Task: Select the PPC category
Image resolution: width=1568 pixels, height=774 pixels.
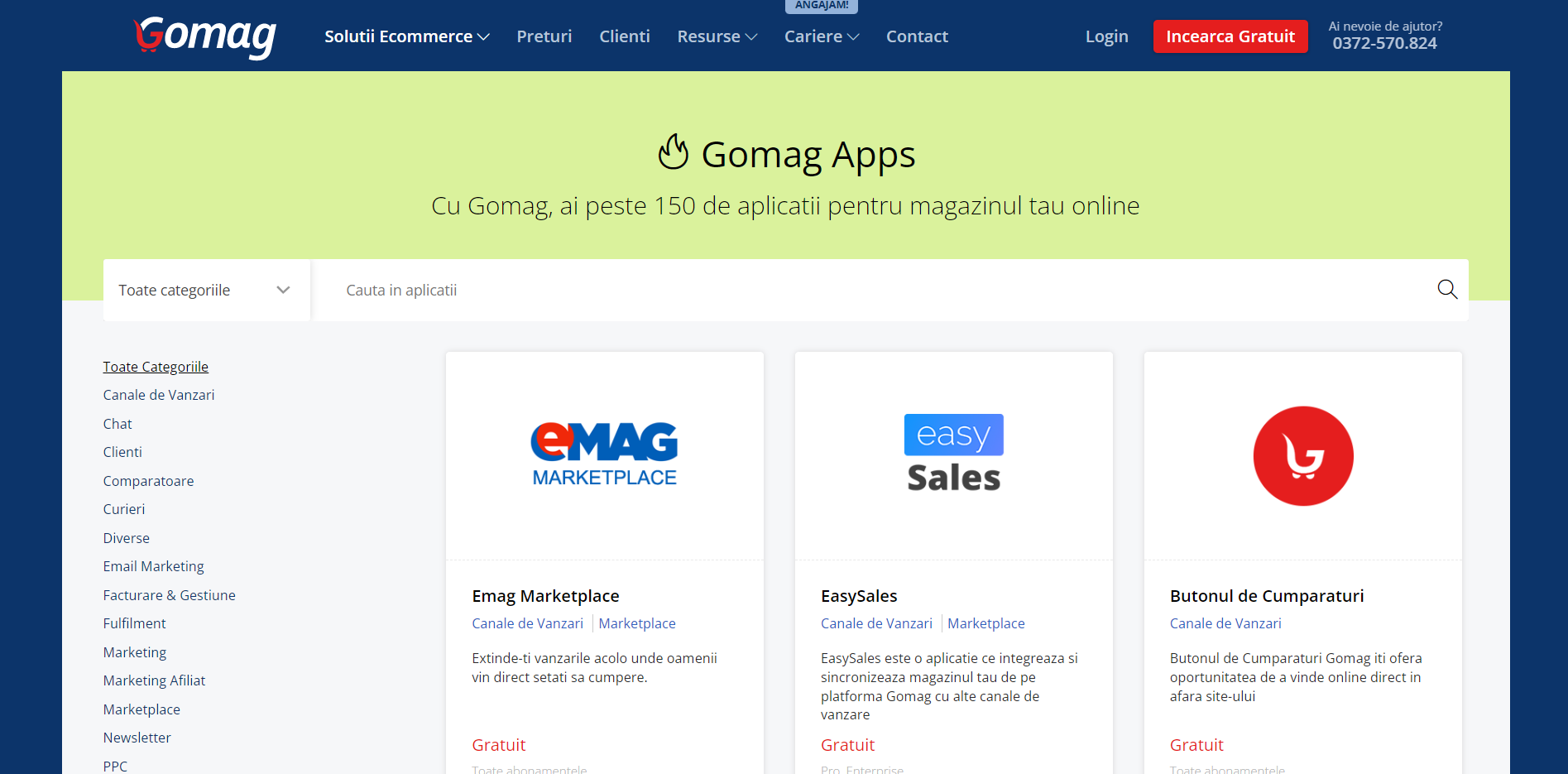Action: coord(115,766)
